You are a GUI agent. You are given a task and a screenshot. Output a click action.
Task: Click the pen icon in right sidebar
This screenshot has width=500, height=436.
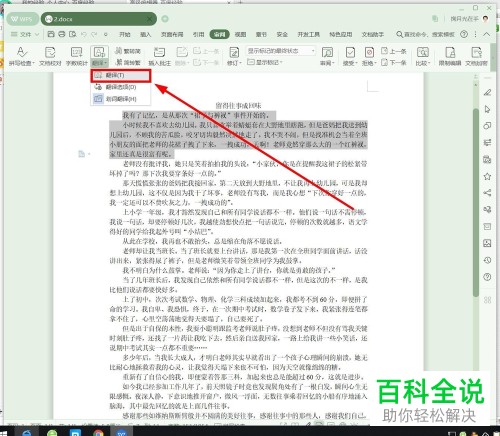coord(487,92)
